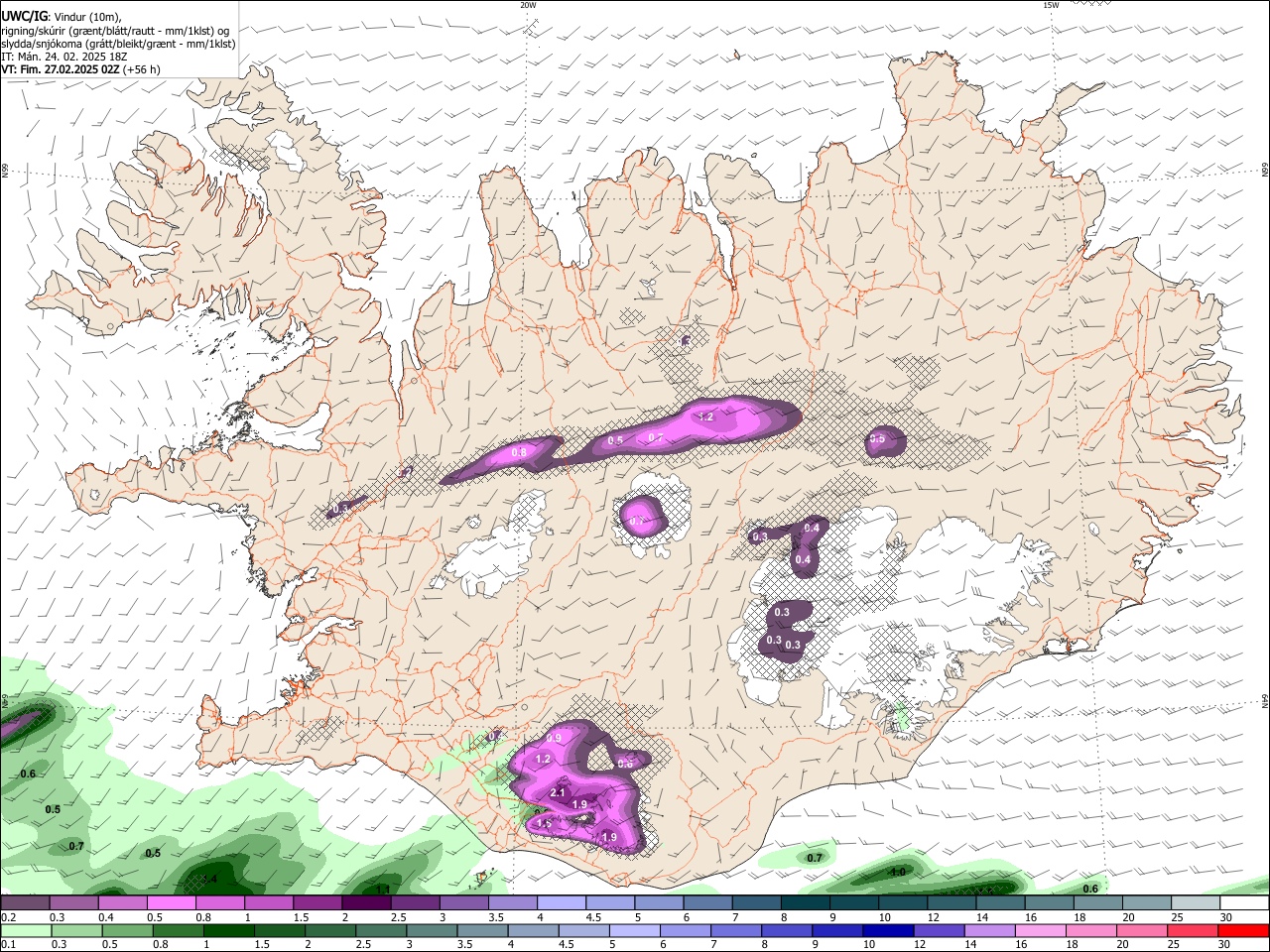Select the red swatch ending the lower legend
1270x952 pixels.
pyautogui.click(x=1243, y=930)
